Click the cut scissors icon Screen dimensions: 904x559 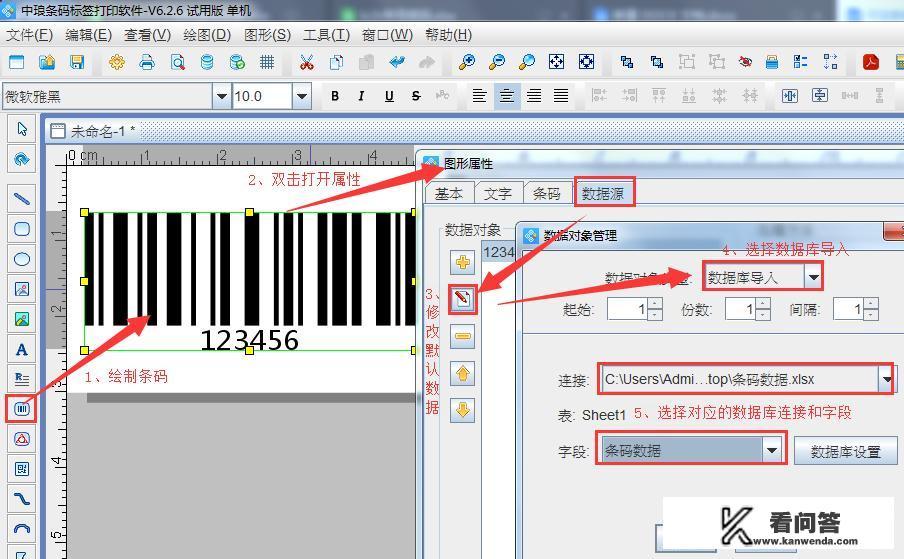tap(307, 62)
